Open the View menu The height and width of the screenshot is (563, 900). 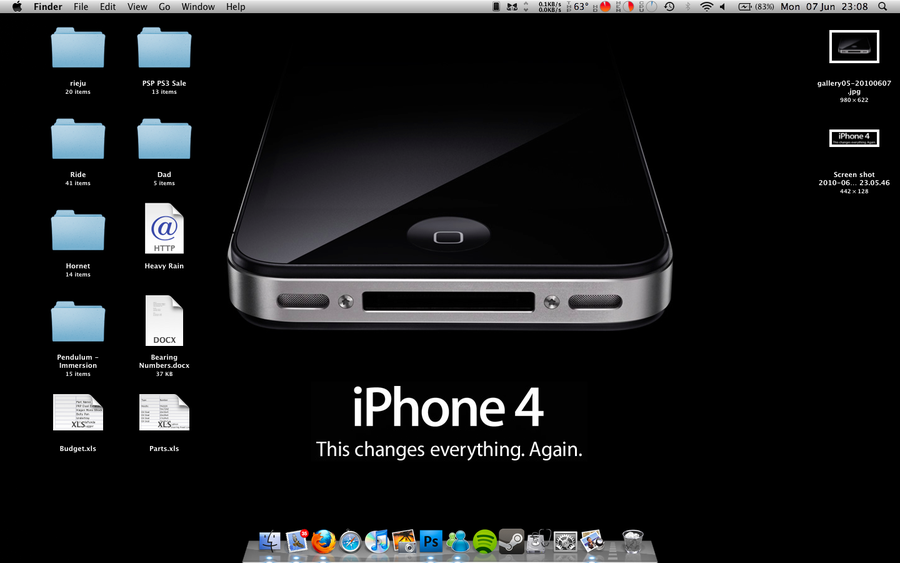tap(137, 7)
